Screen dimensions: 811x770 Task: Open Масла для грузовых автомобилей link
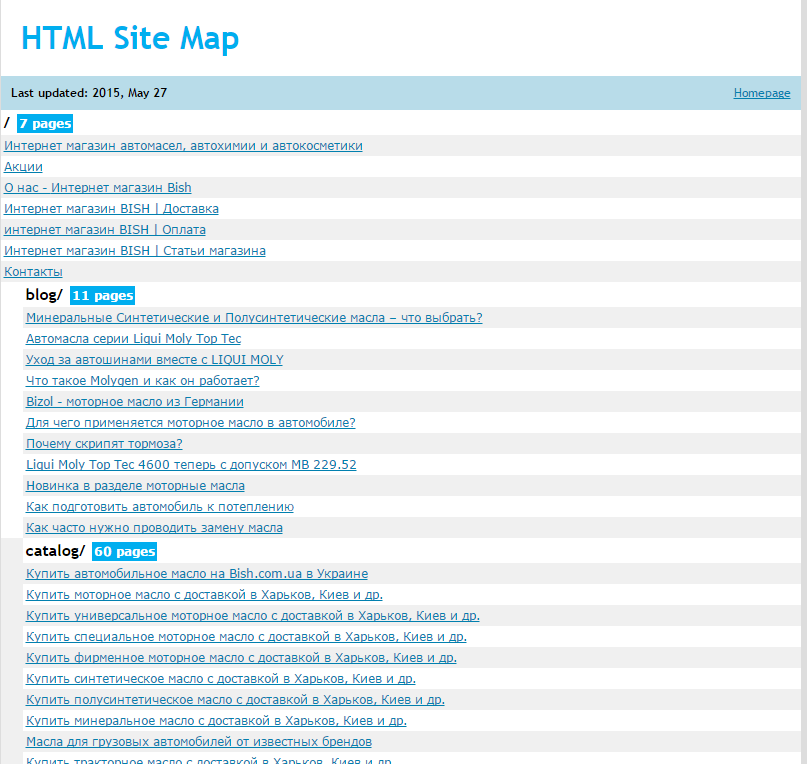pos(198,742)
